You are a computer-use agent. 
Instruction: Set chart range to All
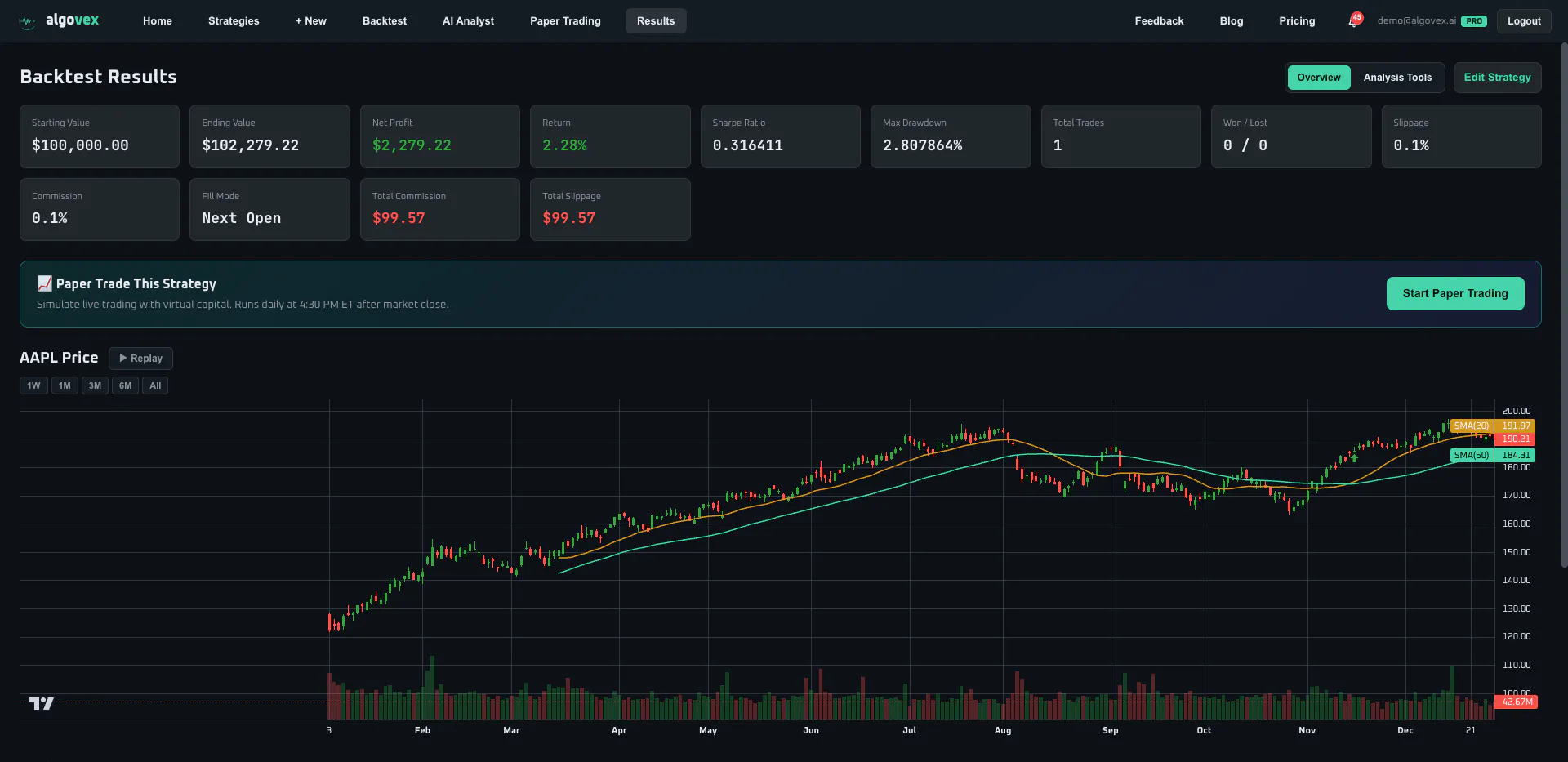[155, 385]
